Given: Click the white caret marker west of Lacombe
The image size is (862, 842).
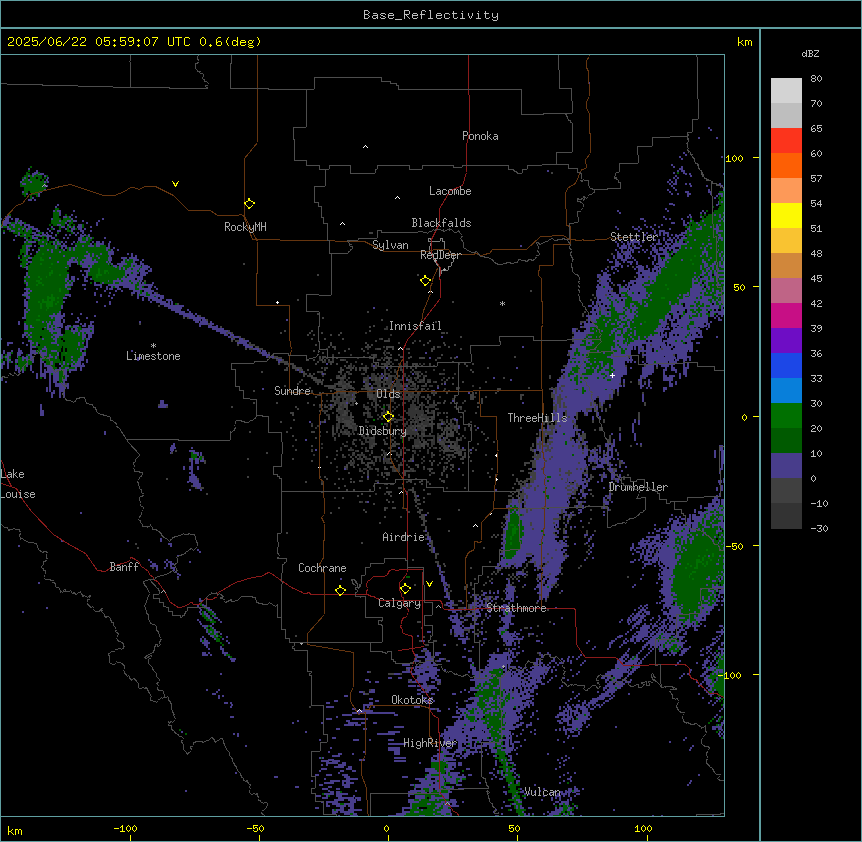Looking at the screenshot, I should pyautogui.click(x=397, y=197).
